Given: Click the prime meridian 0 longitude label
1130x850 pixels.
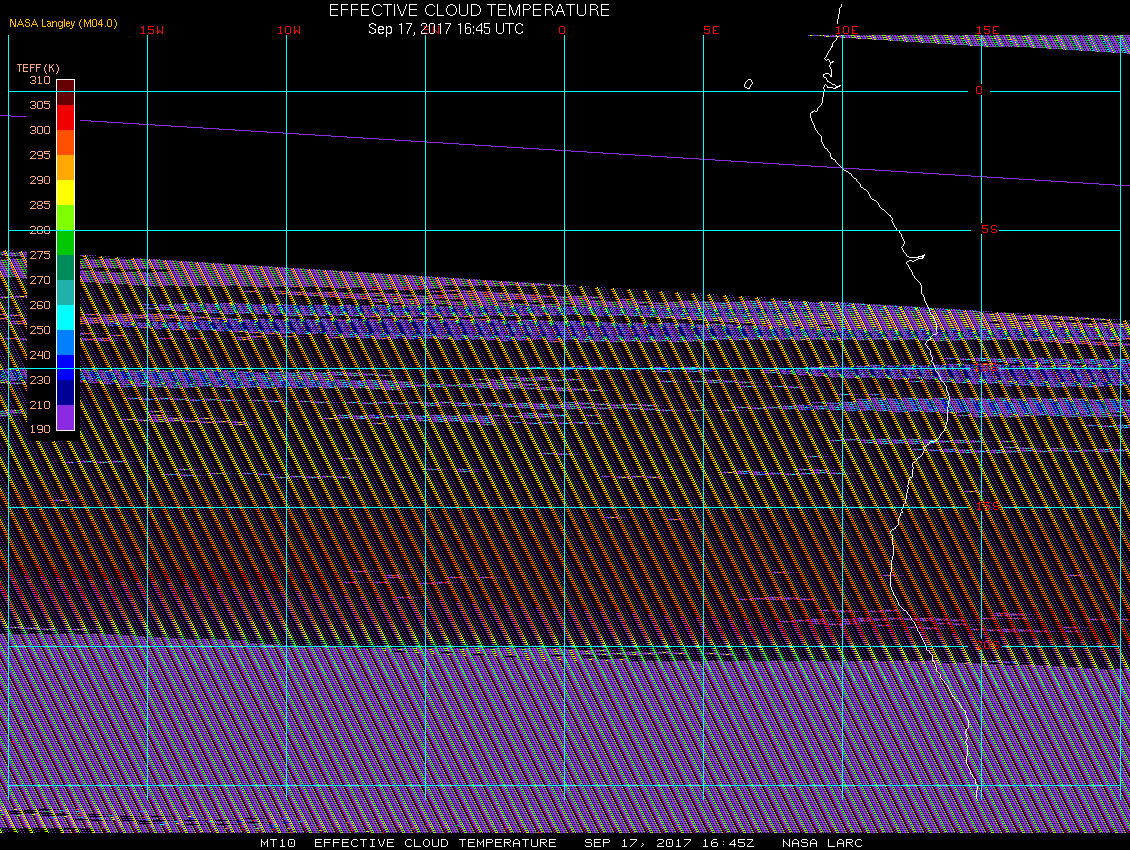Looking at the screenshot, I should [x=562, y=30].
